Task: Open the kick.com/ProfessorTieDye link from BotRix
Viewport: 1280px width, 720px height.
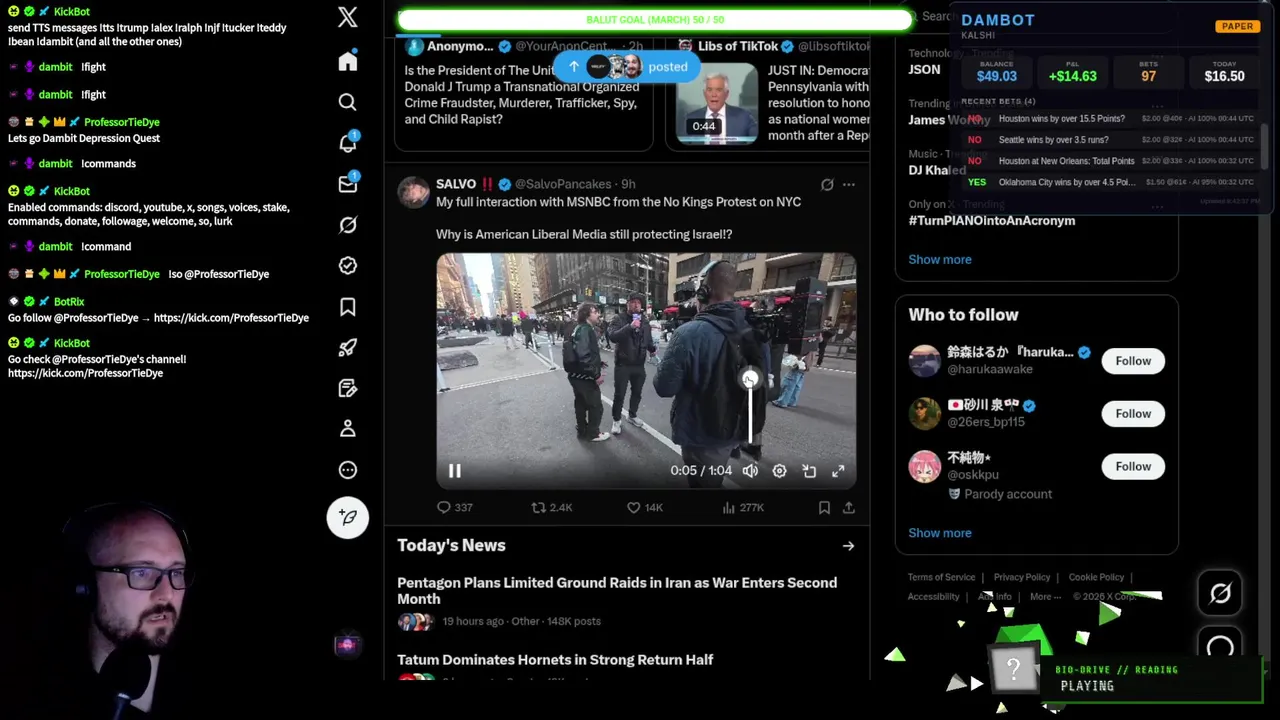Action: pyautogui.click(x=231, y=318)
